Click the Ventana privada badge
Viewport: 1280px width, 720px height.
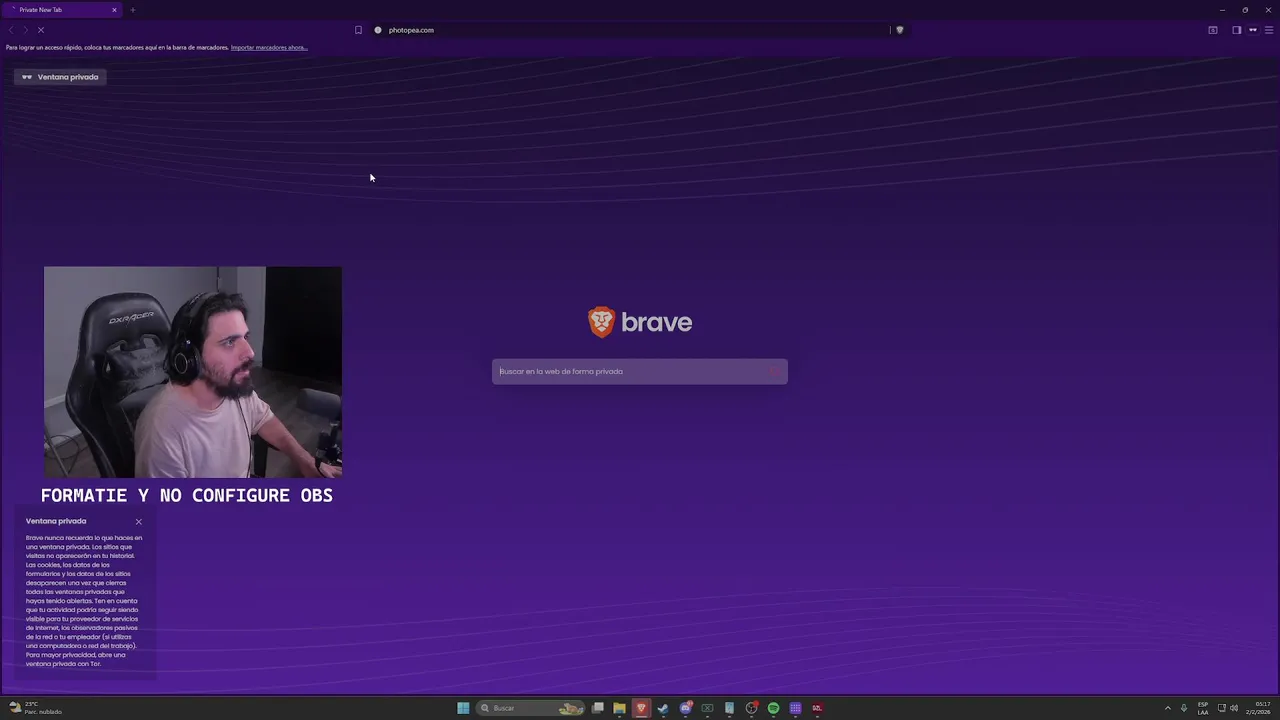[61, 77]
